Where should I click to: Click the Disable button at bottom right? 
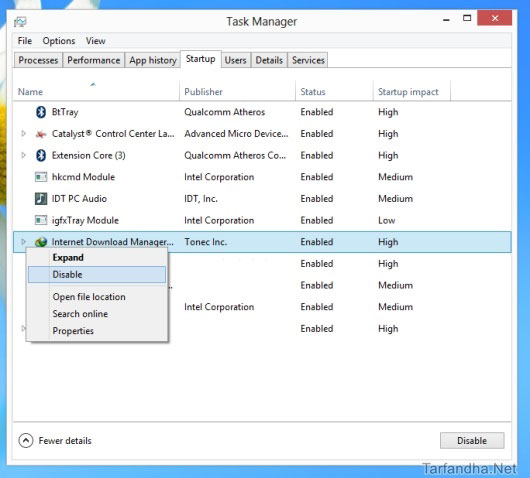pos(472,440)
